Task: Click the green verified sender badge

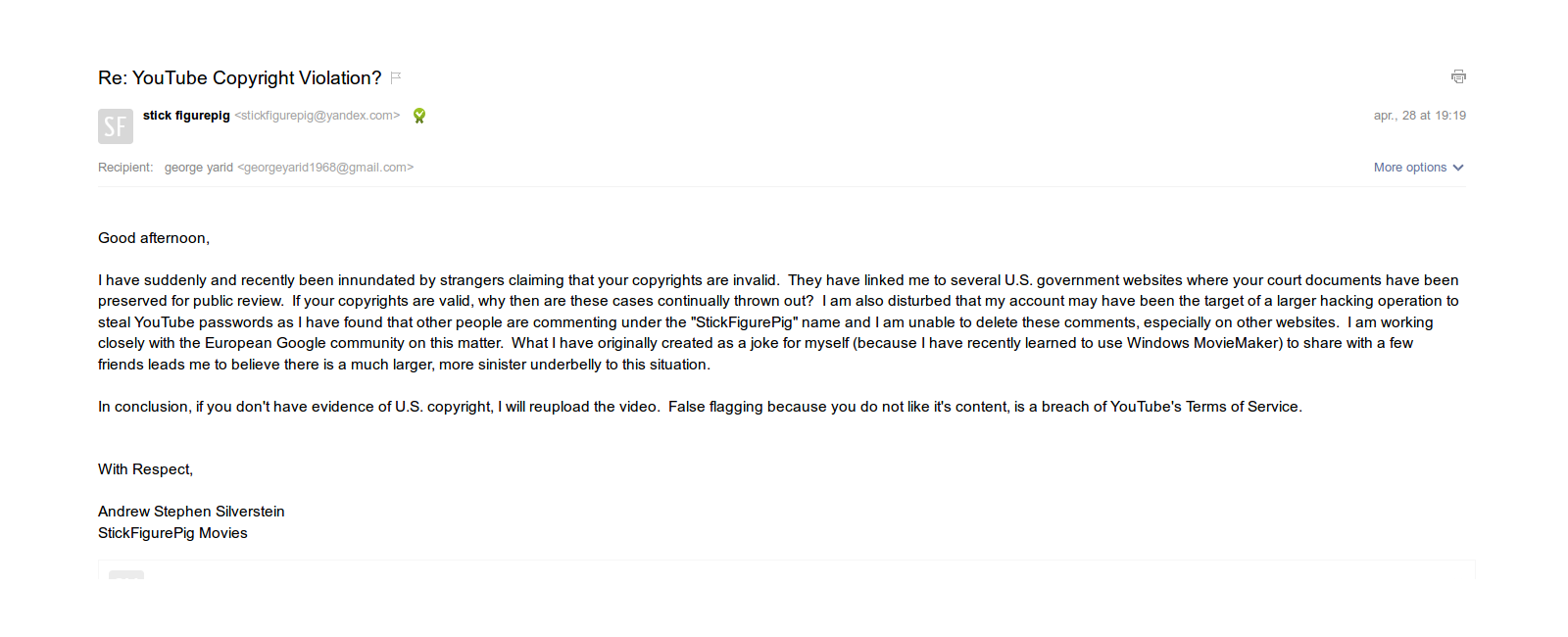Action: pos(419,116)
